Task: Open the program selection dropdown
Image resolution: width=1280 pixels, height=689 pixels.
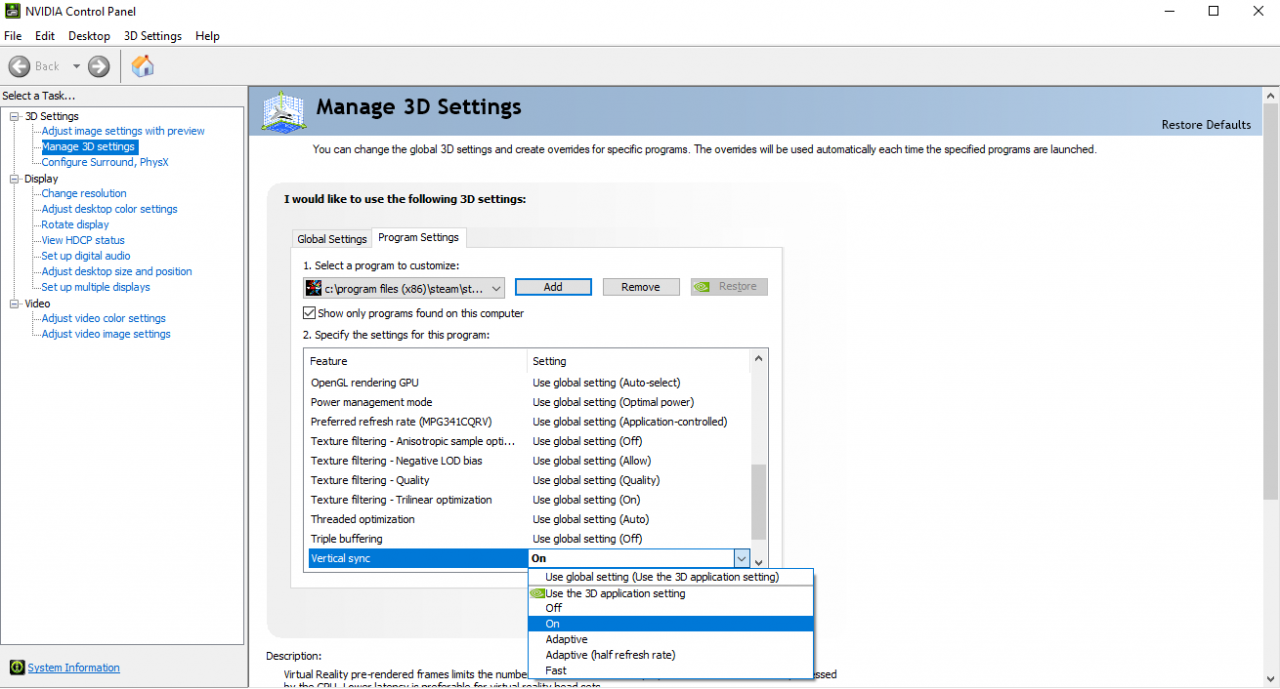Action: tap(497, 288)
